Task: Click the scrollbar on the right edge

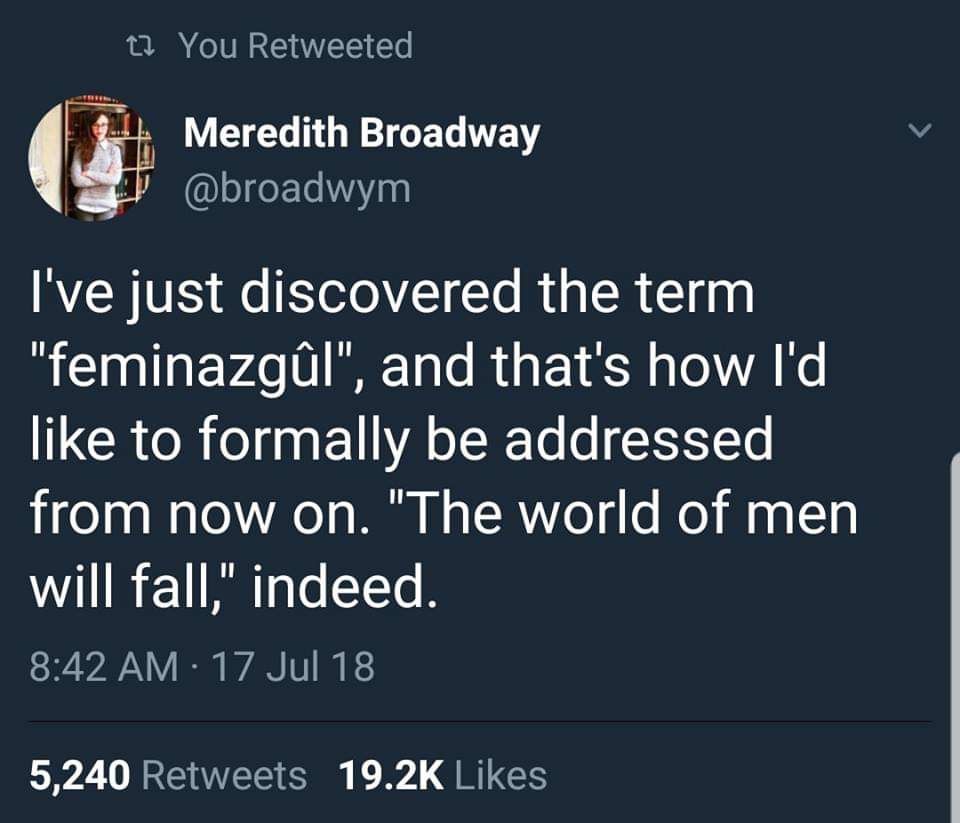Action: coord(954,640)
